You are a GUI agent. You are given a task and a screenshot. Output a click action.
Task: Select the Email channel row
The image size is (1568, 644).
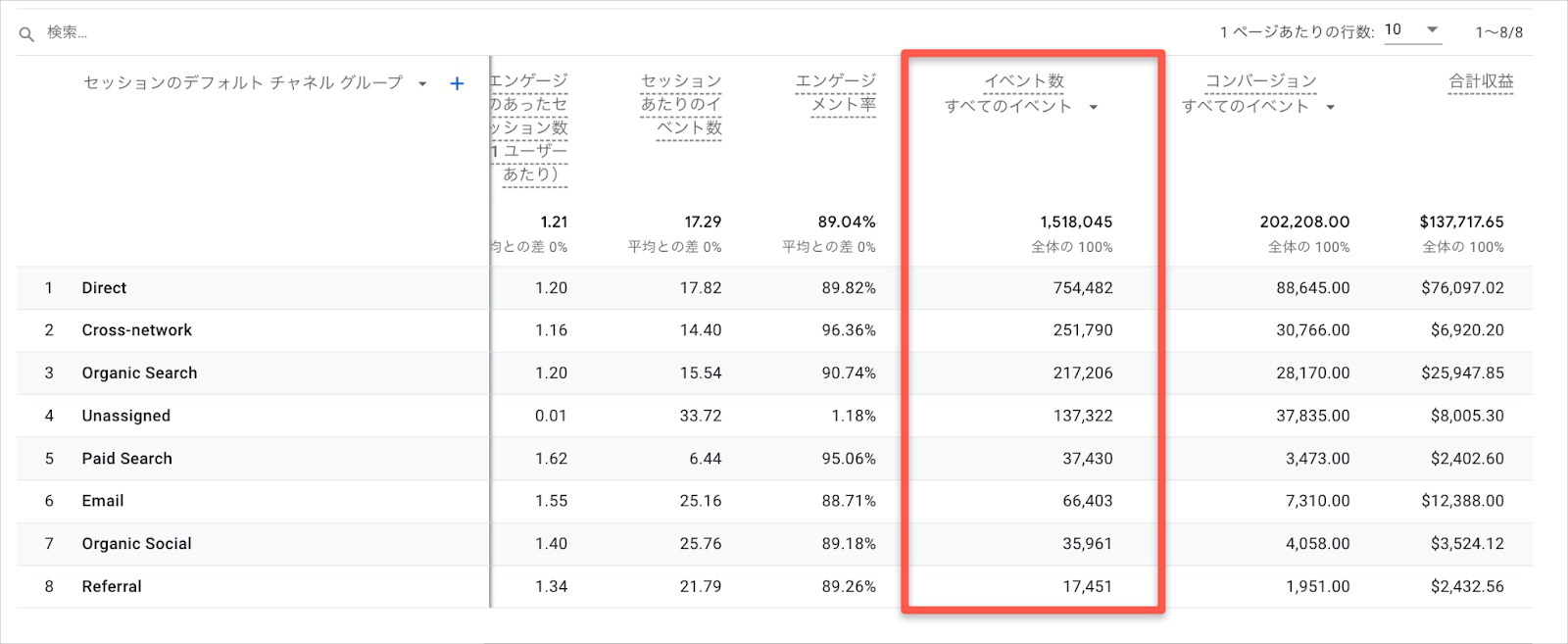[x=103, y=501]
